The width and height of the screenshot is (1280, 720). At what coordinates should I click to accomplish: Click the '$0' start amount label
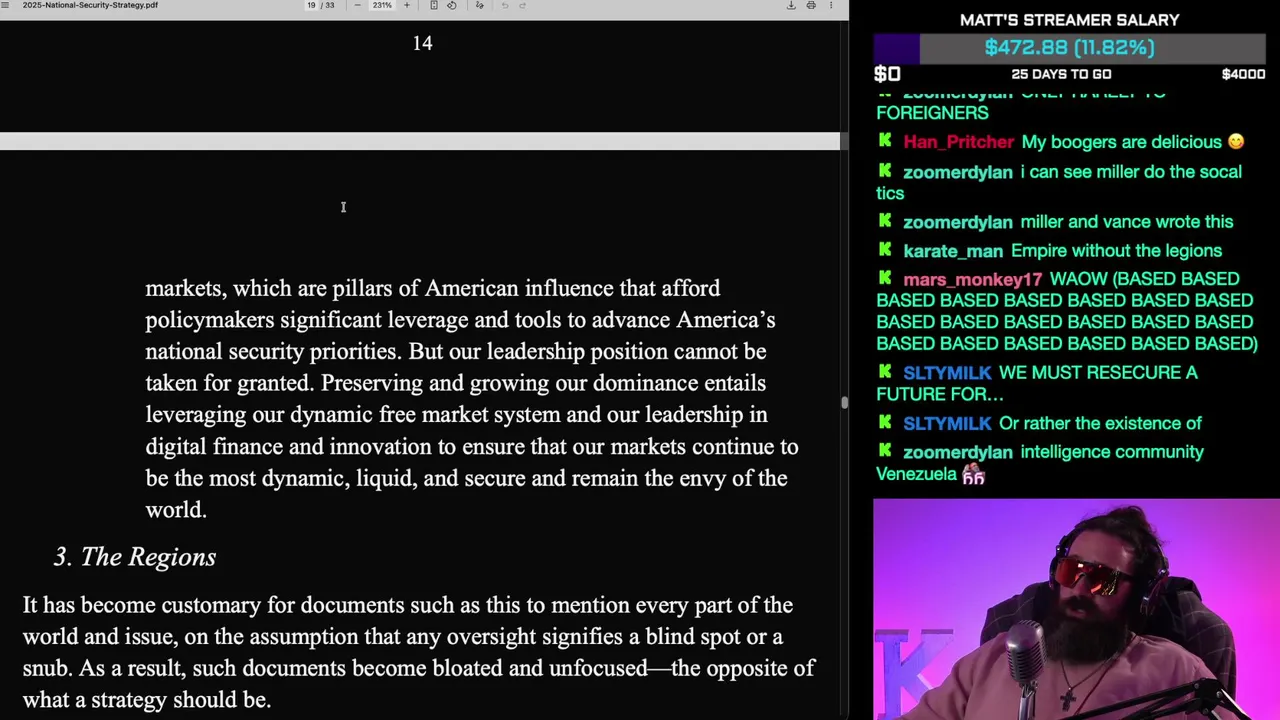[x=887, y=74]
